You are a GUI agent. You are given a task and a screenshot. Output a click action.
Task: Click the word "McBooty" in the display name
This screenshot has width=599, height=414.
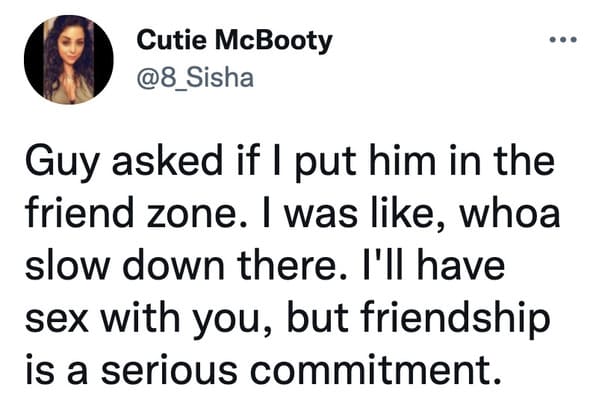click(274, 41)
